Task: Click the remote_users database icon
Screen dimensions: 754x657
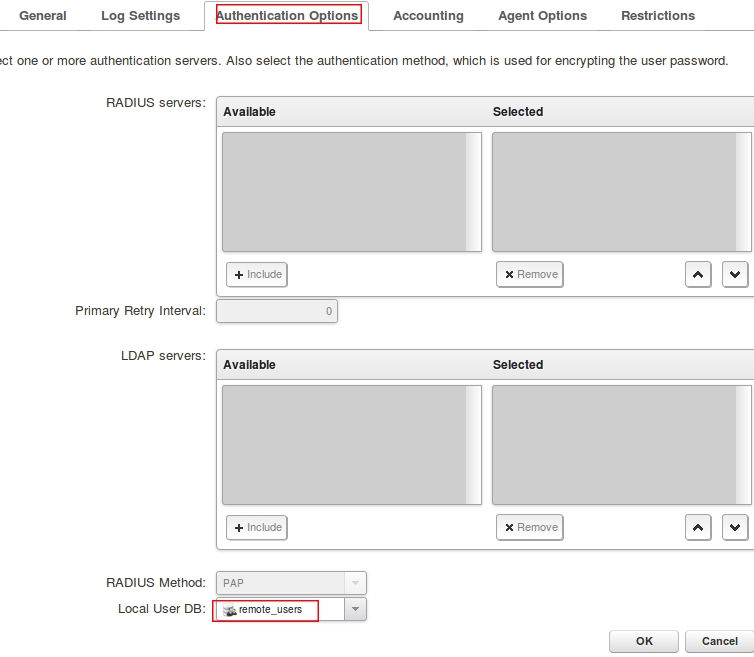Action: click(230, 610)
